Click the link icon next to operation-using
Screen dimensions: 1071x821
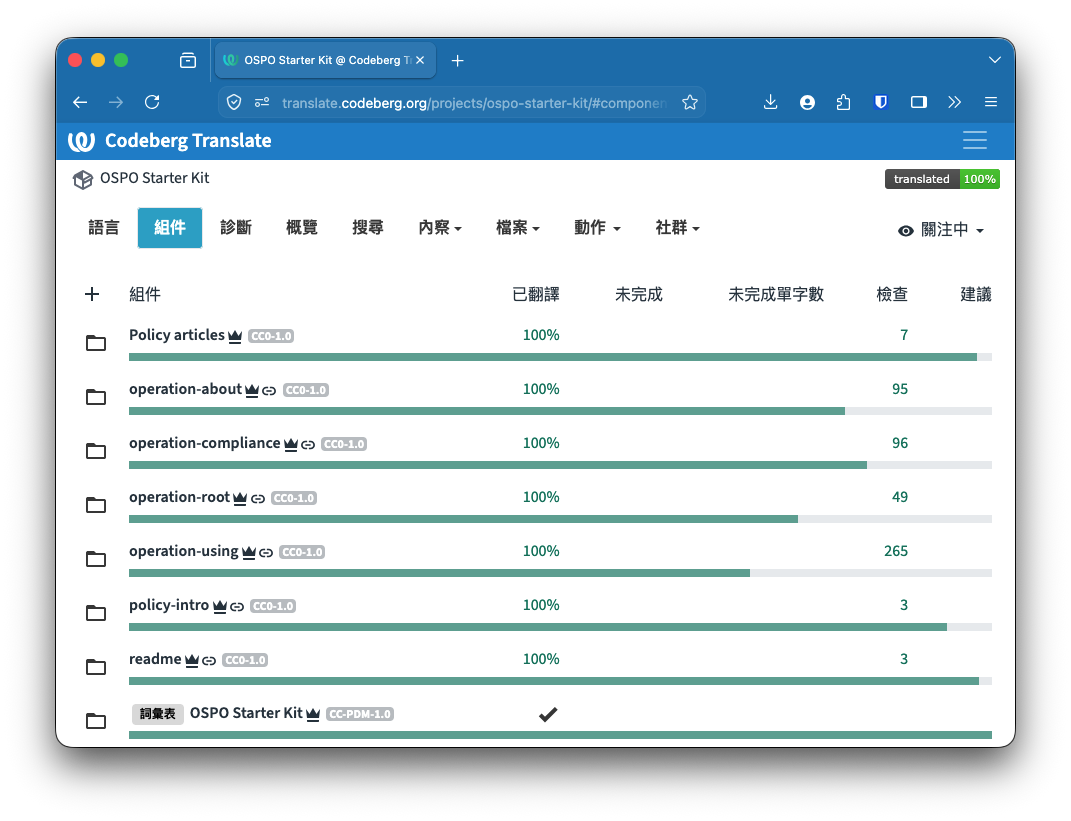pyautogui.click(x=266, y=553)
